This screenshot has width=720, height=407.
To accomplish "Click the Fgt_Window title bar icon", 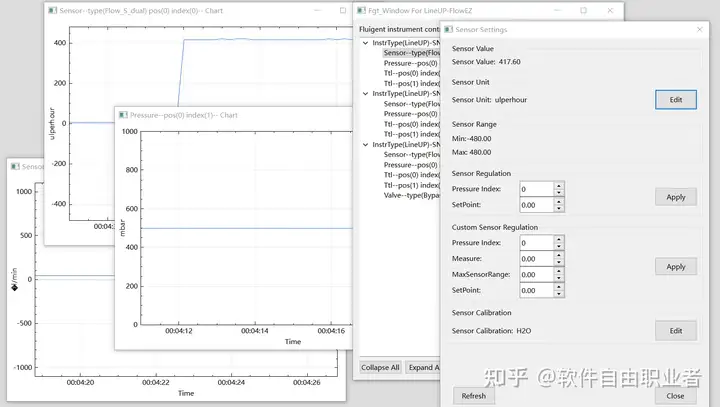I will click(x=361, y=11).
